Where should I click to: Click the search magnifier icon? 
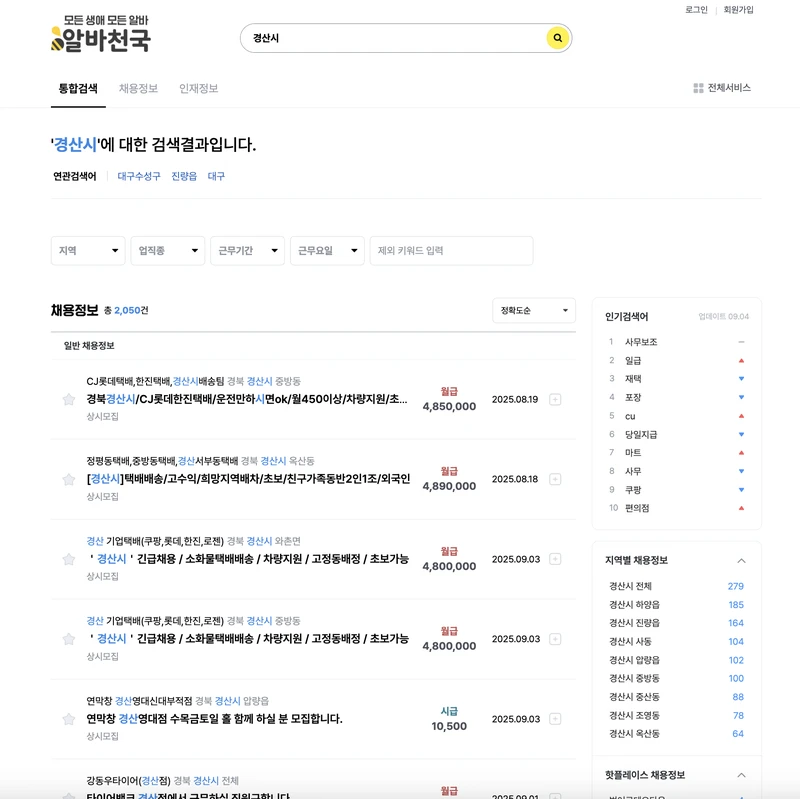556,37
